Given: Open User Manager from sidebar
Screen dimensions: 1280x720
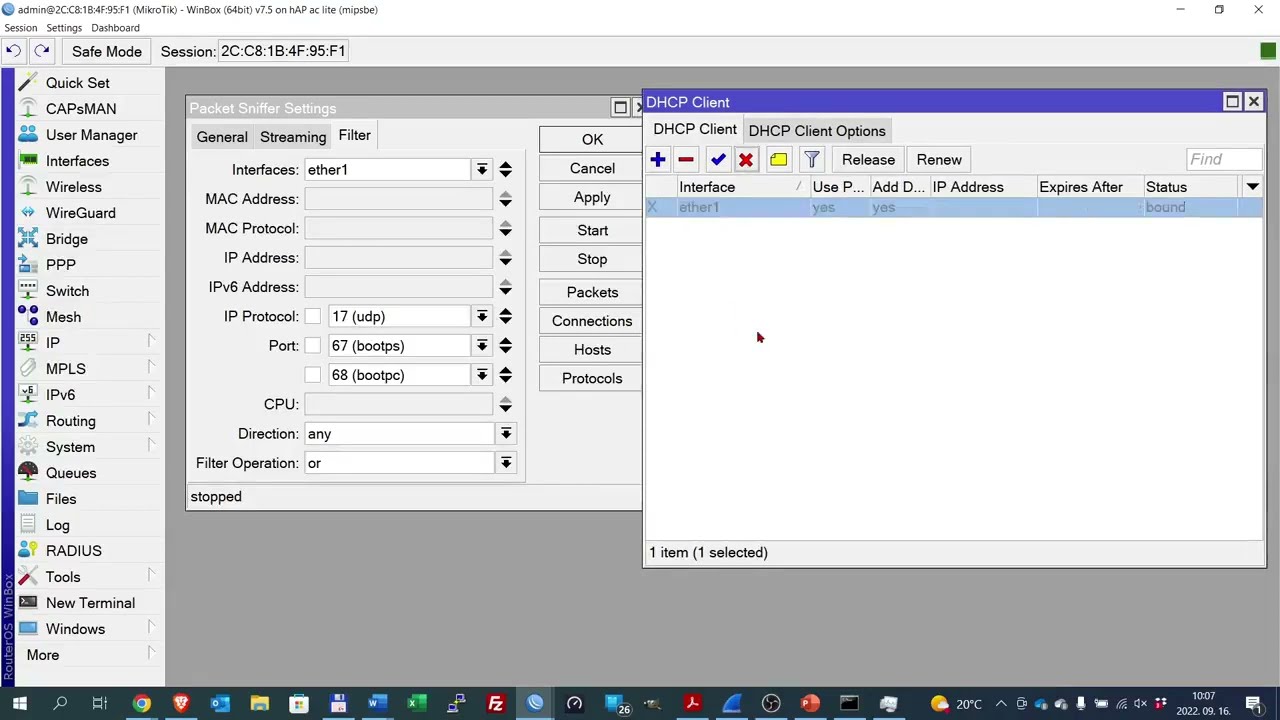Looking at the screenshot, I should (91, 135).
